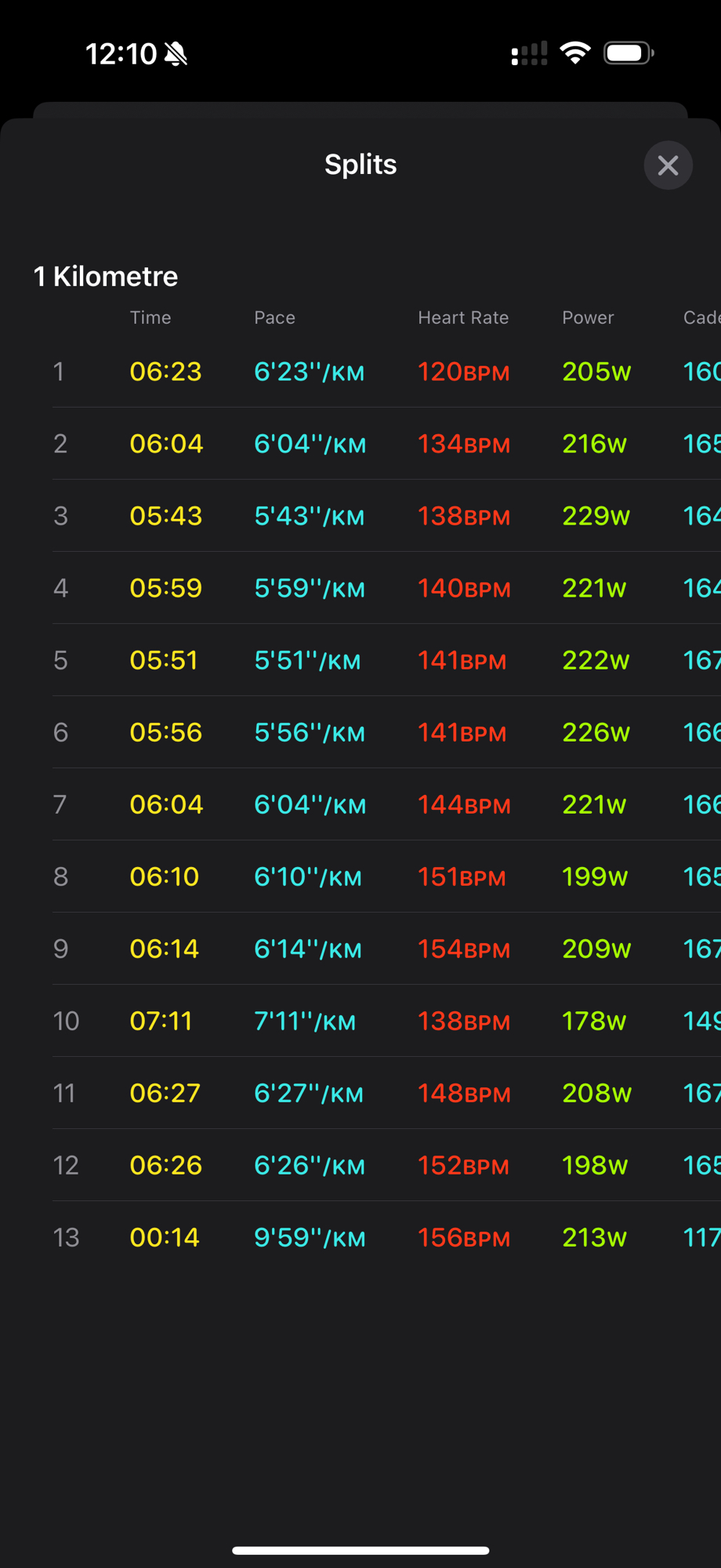The width and height of the screenshot is (721, 1568).
Task: Tap the silent mode bell icon
Action: (176, 54)
